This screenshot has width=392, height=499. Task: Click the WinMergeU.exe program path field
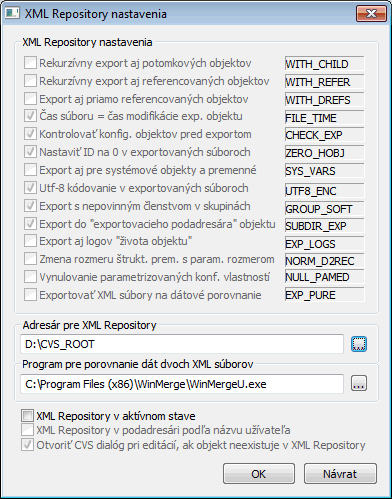(x=182, y=384)
